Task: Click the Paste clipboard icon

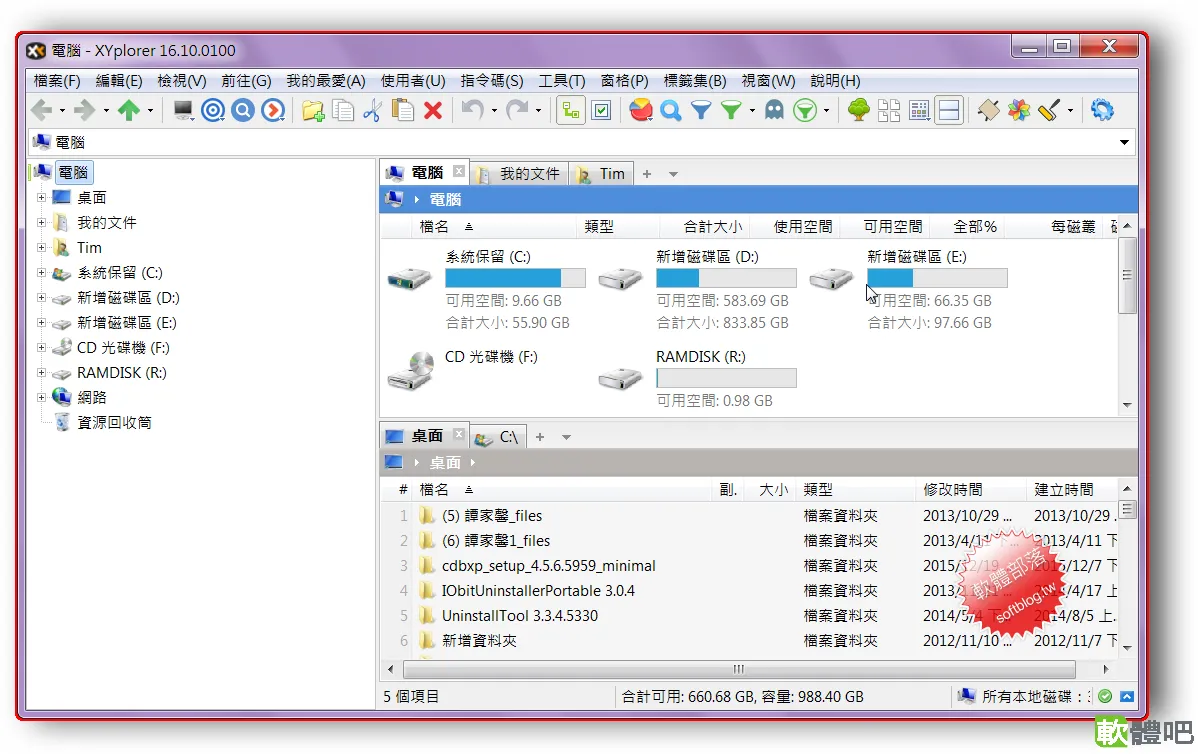Action: 403,111
